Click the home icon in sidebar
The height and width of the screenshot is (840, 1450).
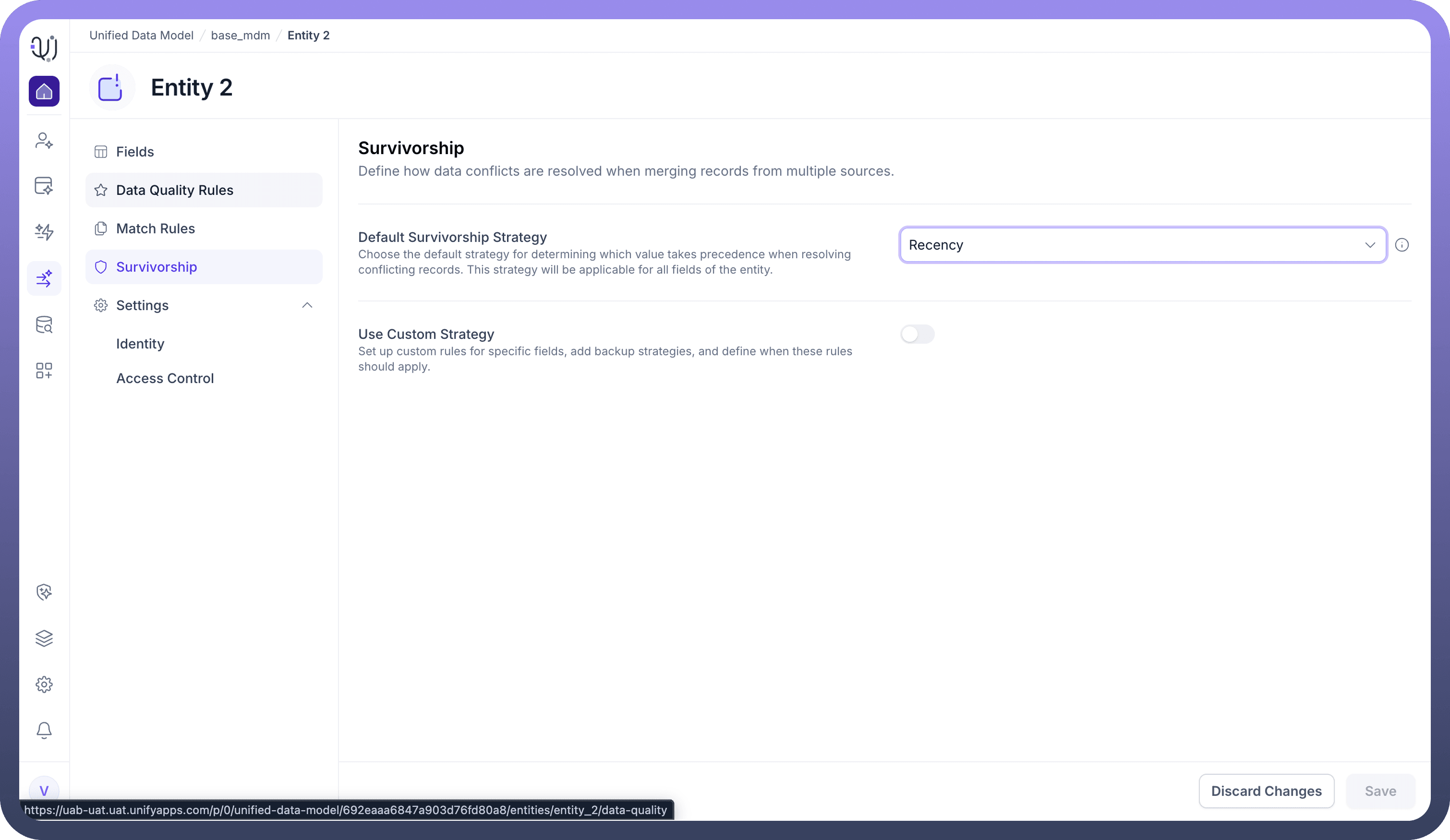pyautogui.click(x=44, y=92)
